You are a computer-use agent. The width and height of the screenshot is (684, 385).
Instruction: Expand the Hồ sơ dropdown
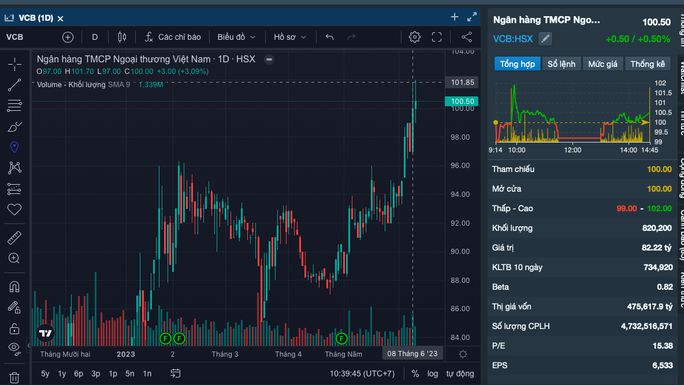click(290, 37)
